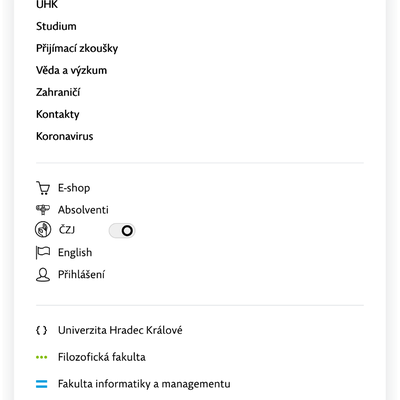Click the green dots Filozofická fakulta icon
This screenshot has width=400, height=400.
(42, 357)
